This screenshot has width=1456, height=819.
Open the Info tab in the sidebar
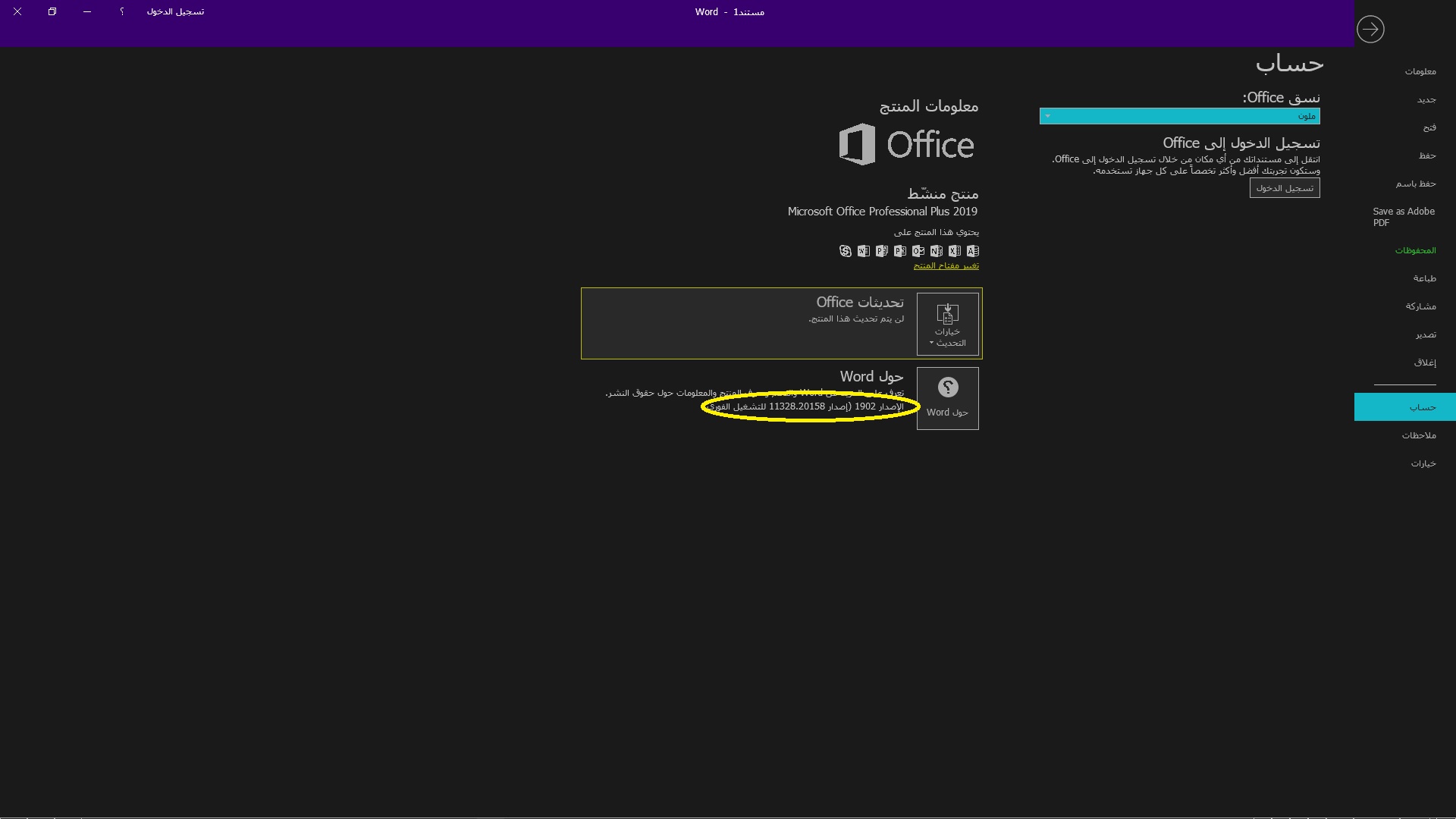pyautogui.click(x=1420, y=71)
